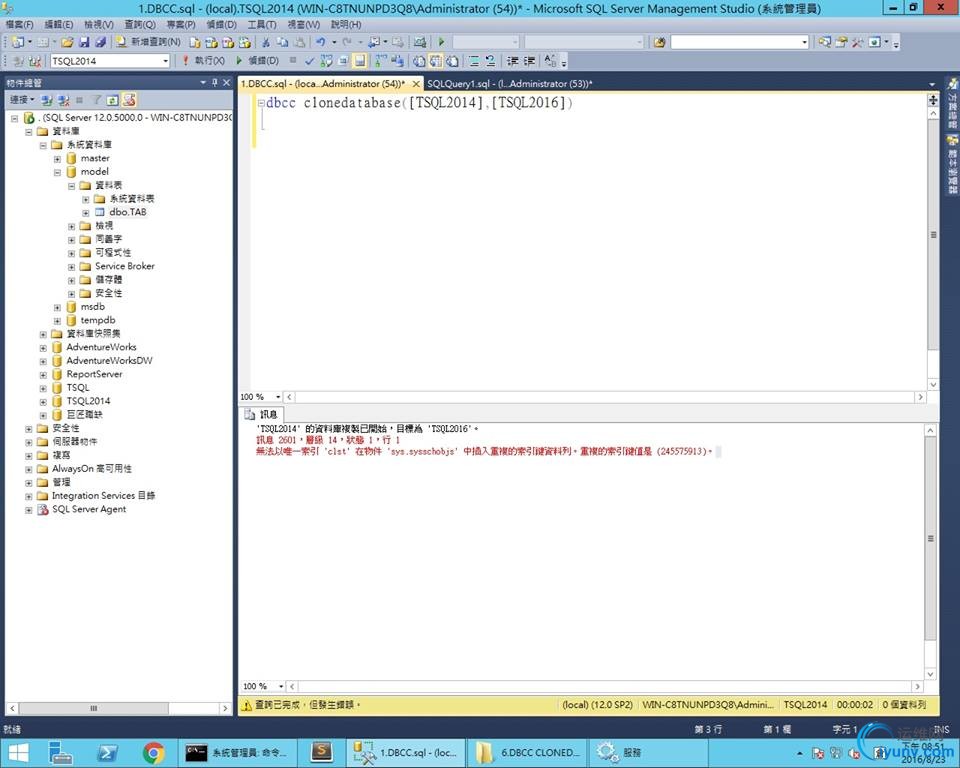Collapse the model database node
960x768 pixels.
click(57, 172)
